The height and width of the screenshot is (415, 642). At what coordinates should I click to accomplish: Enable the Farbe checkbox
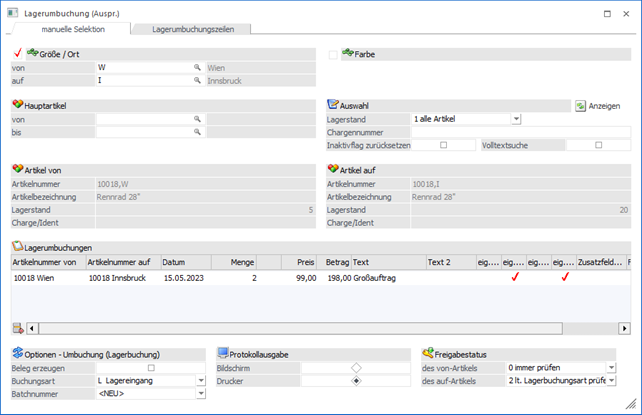333,54
